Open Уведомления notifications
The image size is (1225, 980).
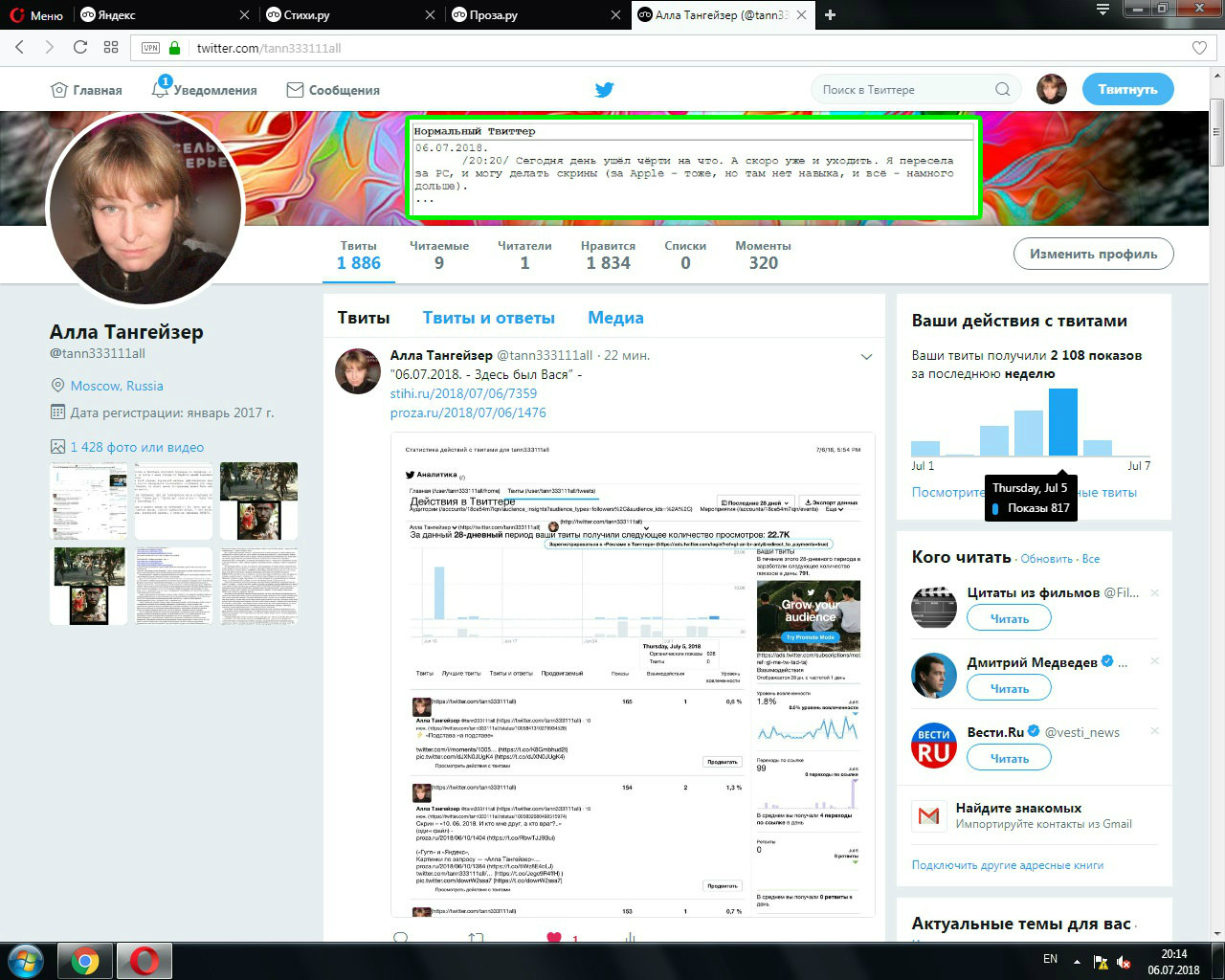coord(204,90)
